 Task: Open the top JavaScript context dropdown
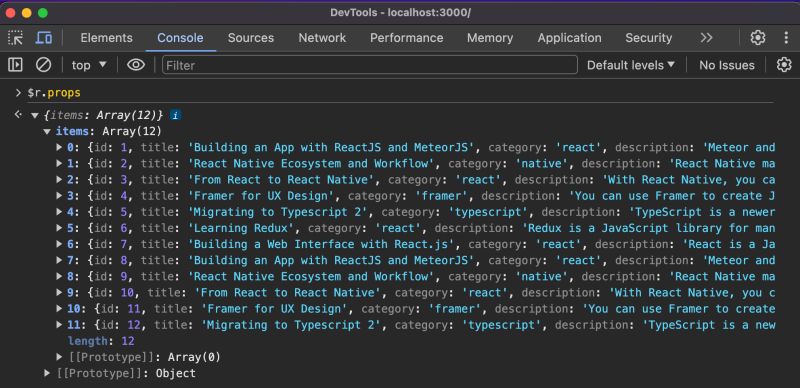[x=89, y=65]
